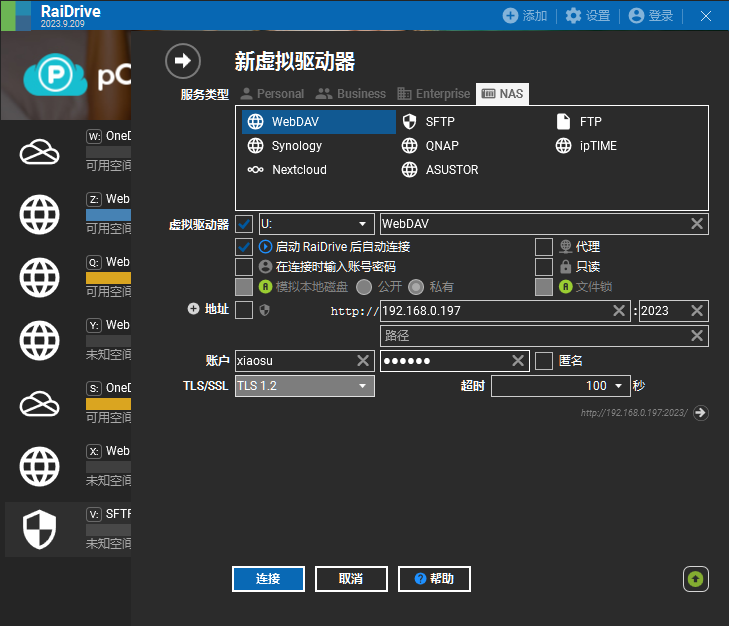Toggle the 启动 RaiDrive 后自动连接 checkbox
This screenshot has height=626, width=729.
(x=244, y=246)
